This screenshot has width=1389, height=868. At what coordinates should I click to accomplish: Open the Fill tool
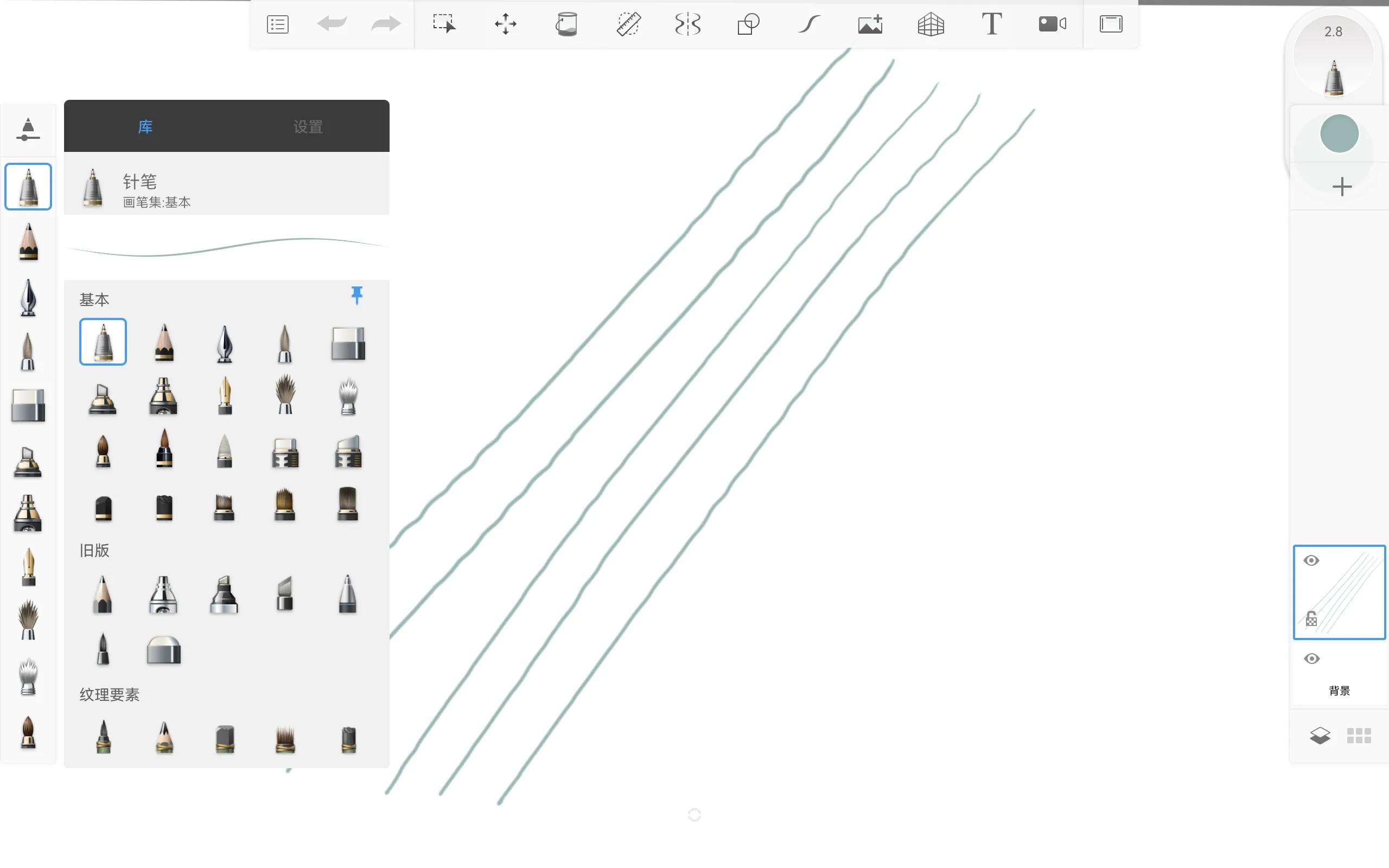pyautogui.click(x=566, y=24)
